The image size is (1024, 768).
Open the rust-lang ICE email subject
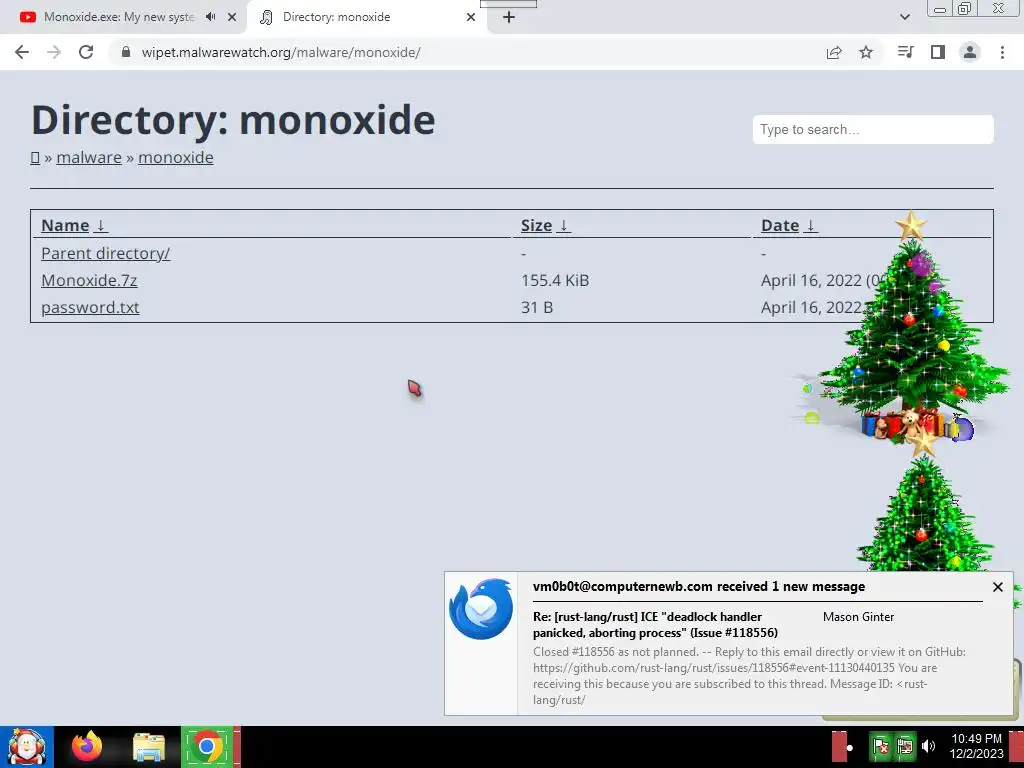(x=655, y=624)
